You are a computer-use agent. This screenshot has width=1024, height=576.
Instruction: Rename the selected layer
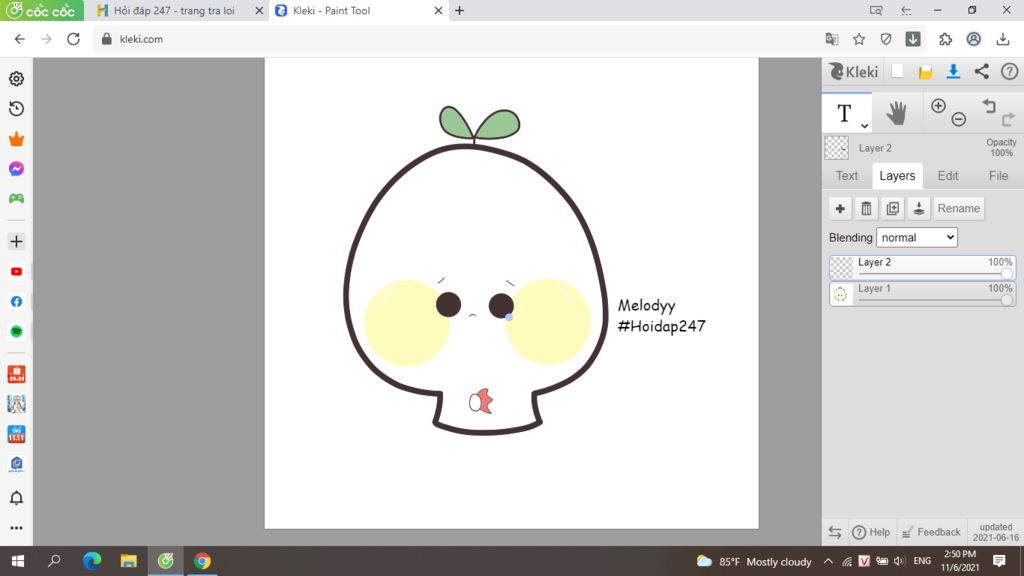959,208
